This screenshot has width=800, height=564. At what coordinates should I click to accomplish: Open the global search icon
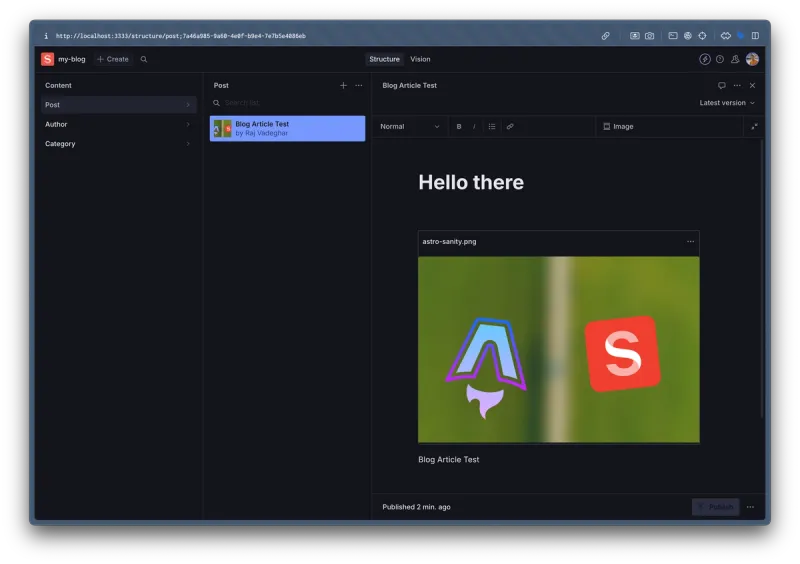(144, 59)
